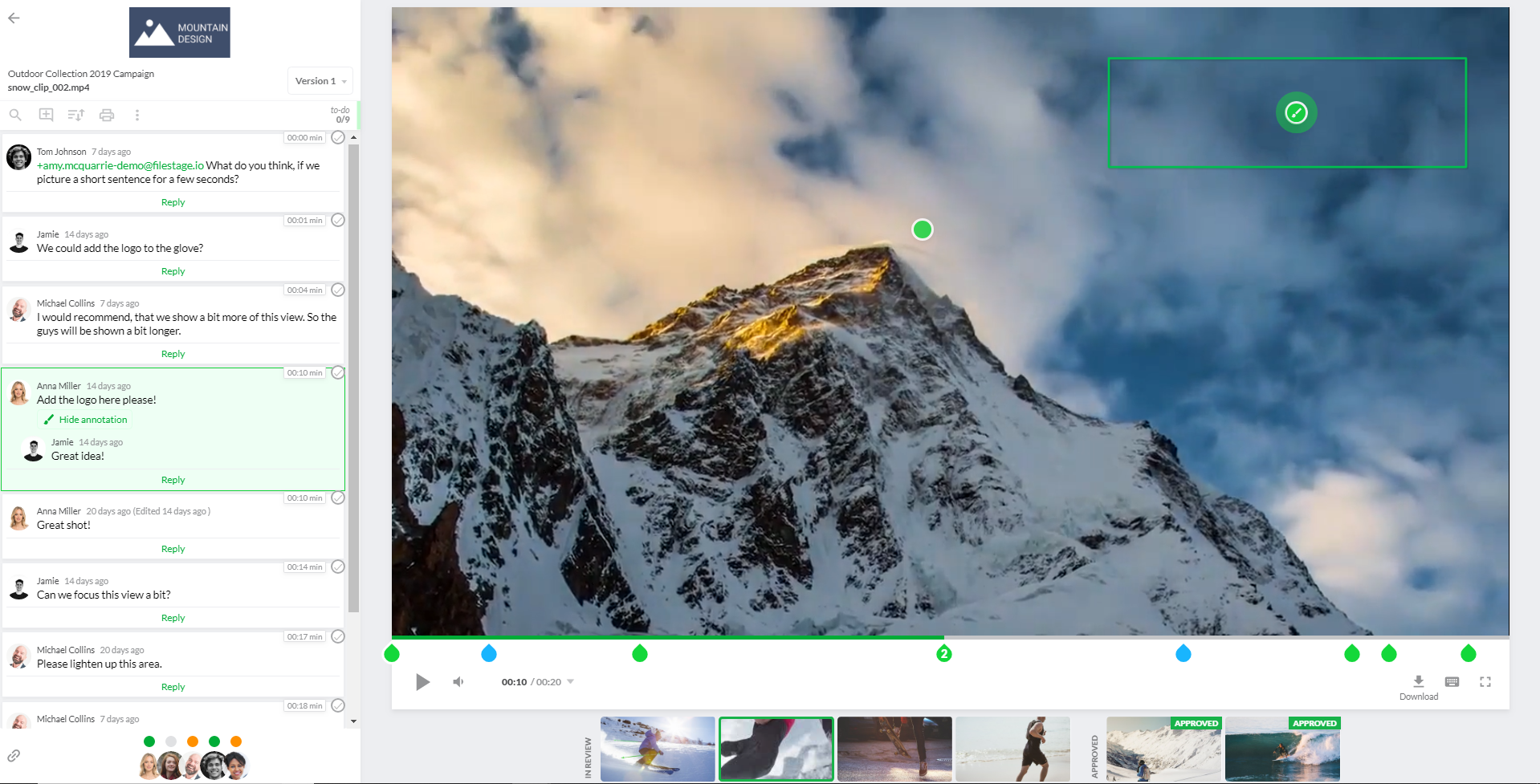Open the amy.mcquarrie-demo@filestage.io mention
This screenshot has width=1540, height=784.
[120, 166]
